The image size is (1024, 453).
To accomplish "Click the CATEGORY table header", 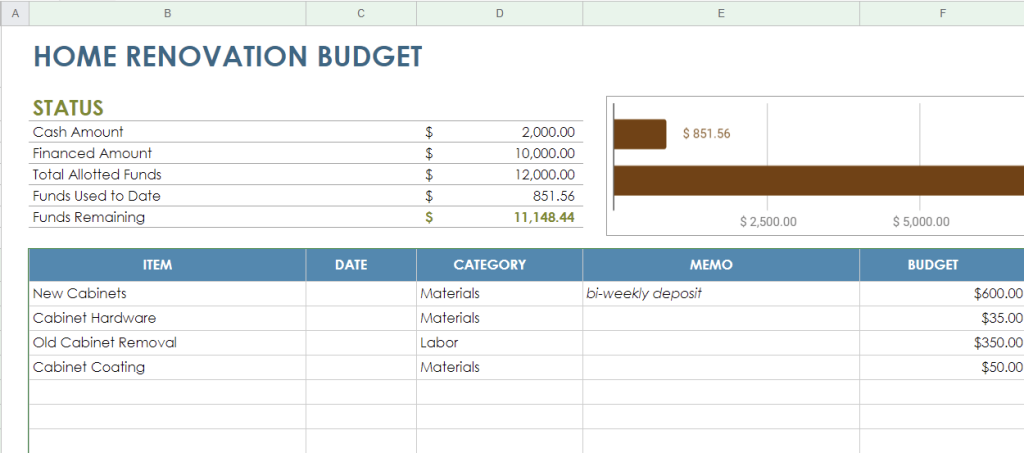I will (x=489, y=265).
